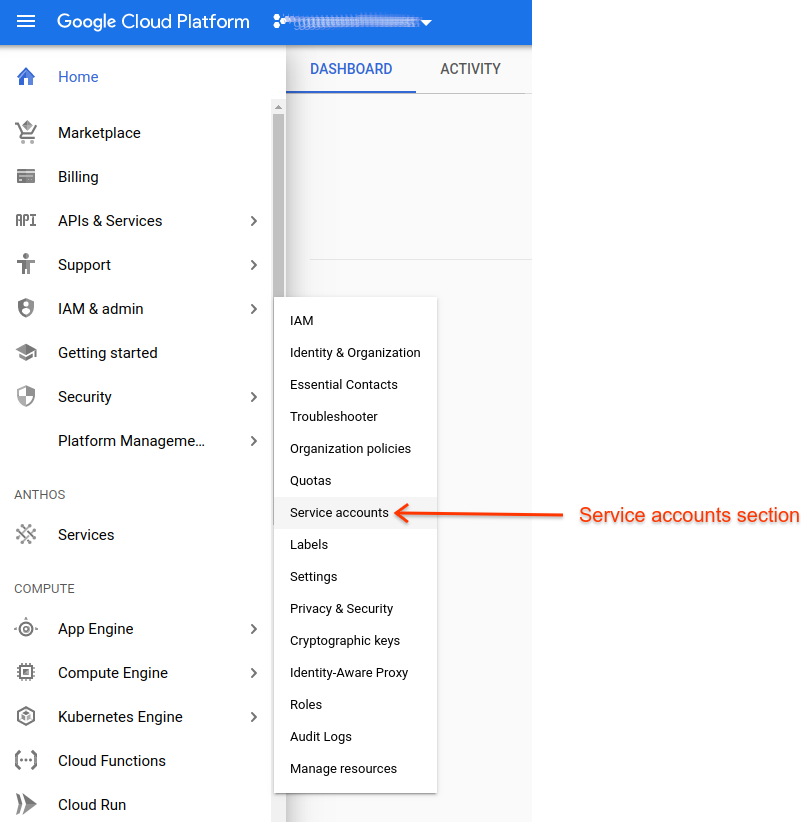
Task: Click the Kubernetes Engine hexagon icon
Action: [x=26, y=717]
